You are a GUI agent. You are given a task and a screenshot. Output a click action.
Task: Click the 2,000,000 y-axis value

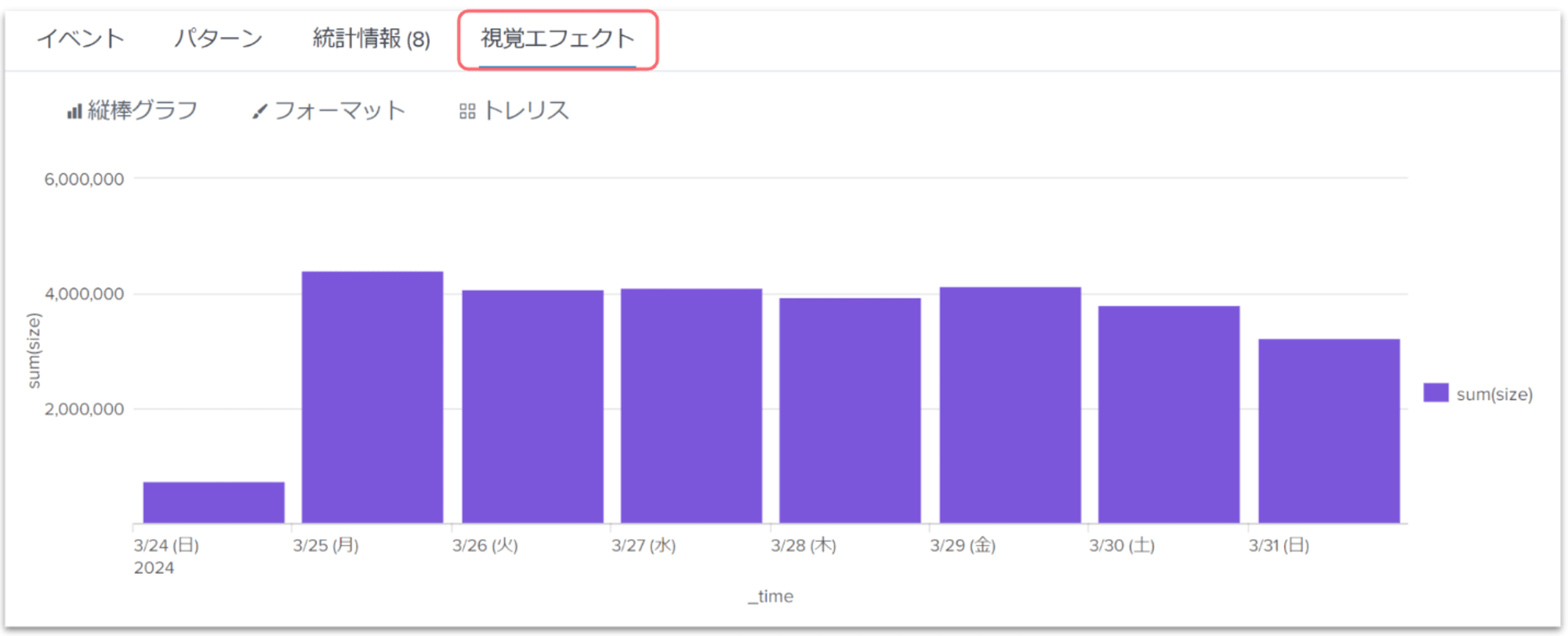click(84, 409)
